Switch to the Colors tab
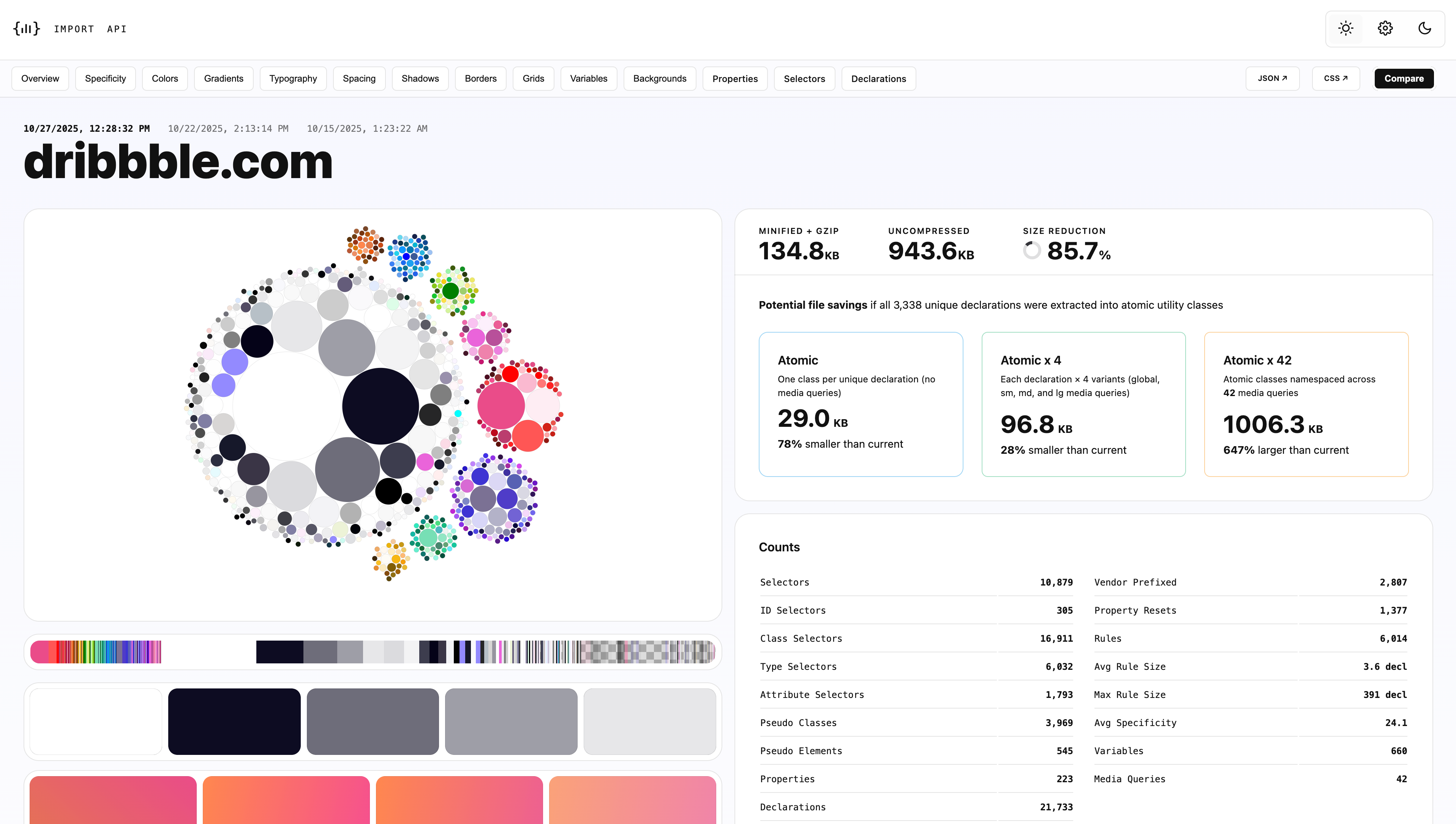Screen dimensions: 1456x824 pyautogui.click(x=165, y=79)
